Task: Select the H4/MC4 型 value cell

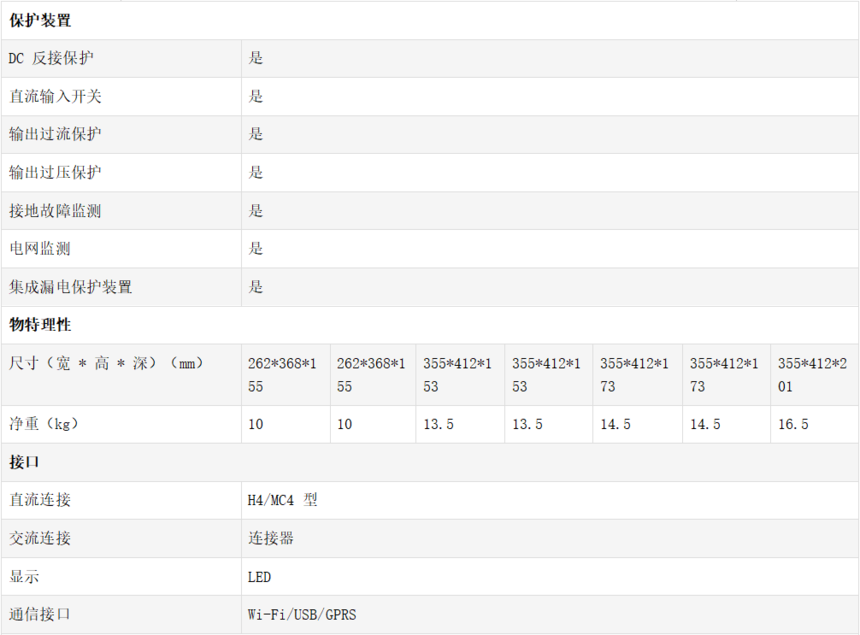Action: 282,500
